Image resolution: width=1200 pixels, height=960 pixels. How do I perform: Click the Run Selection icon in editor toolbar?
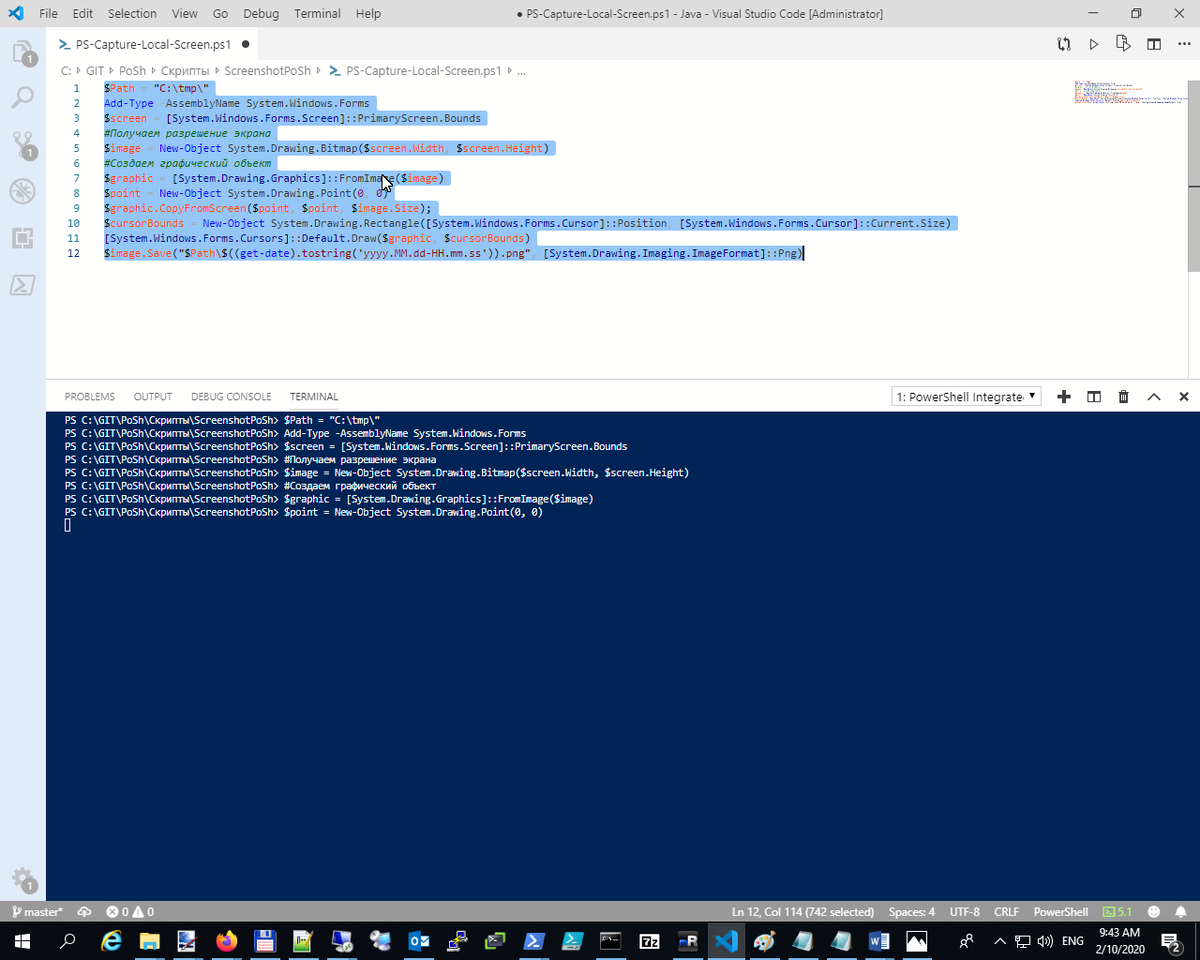tap(1123, 45)
